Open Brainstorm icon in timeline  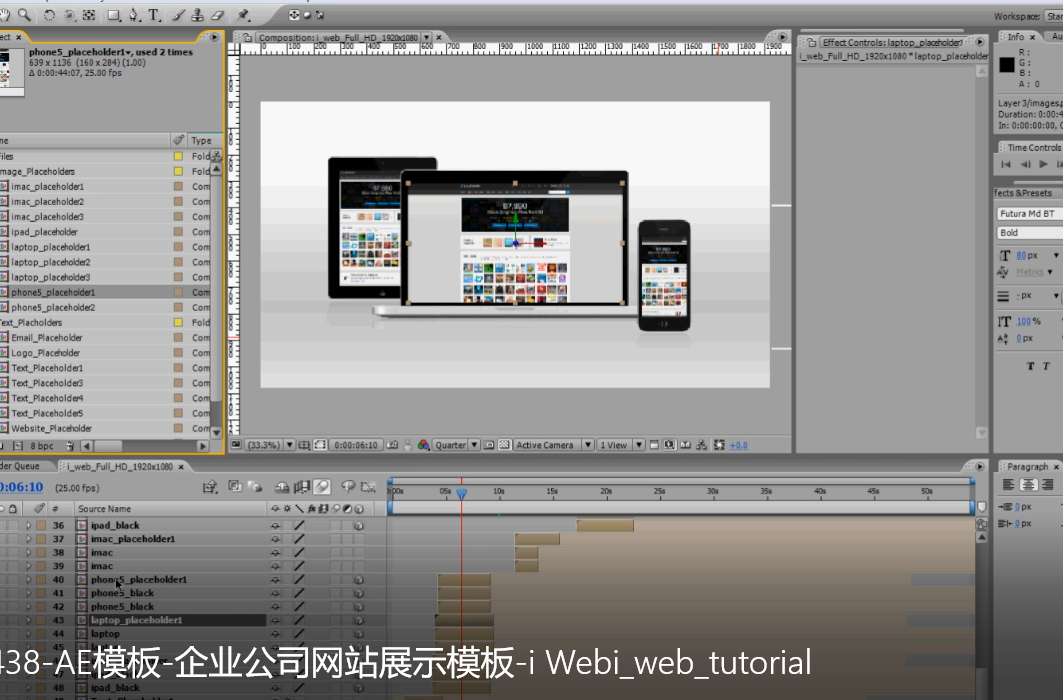348,487
